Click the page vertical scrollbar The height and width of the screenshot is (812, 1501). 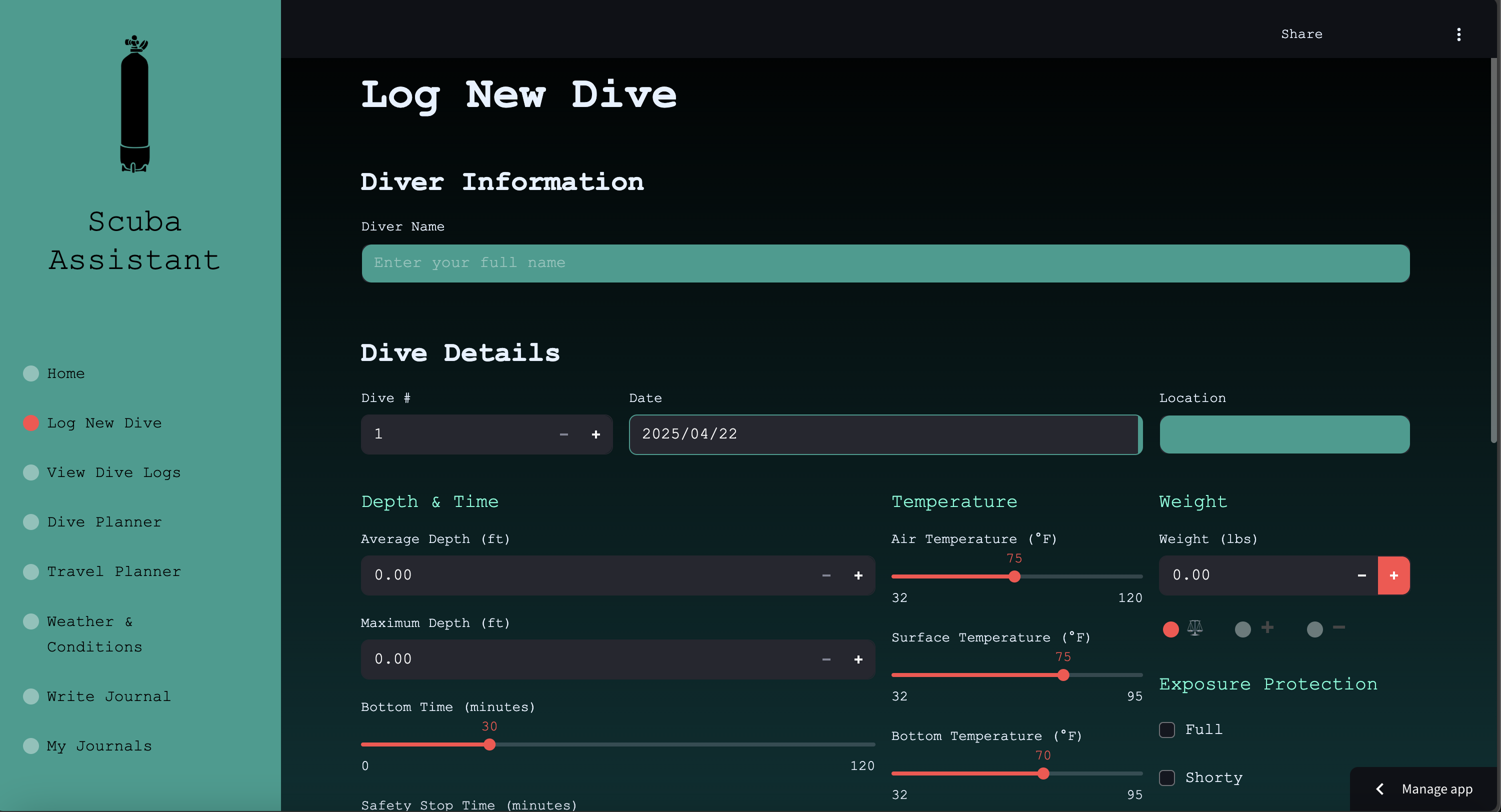click(x=1495, y=250)
